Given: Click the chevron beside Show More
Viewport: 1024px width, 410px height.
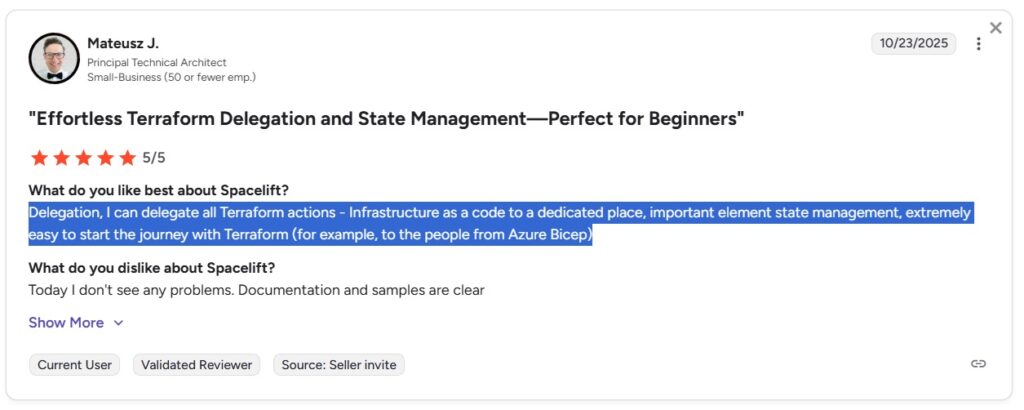Looking at the screenshot, I should (118, 323).
